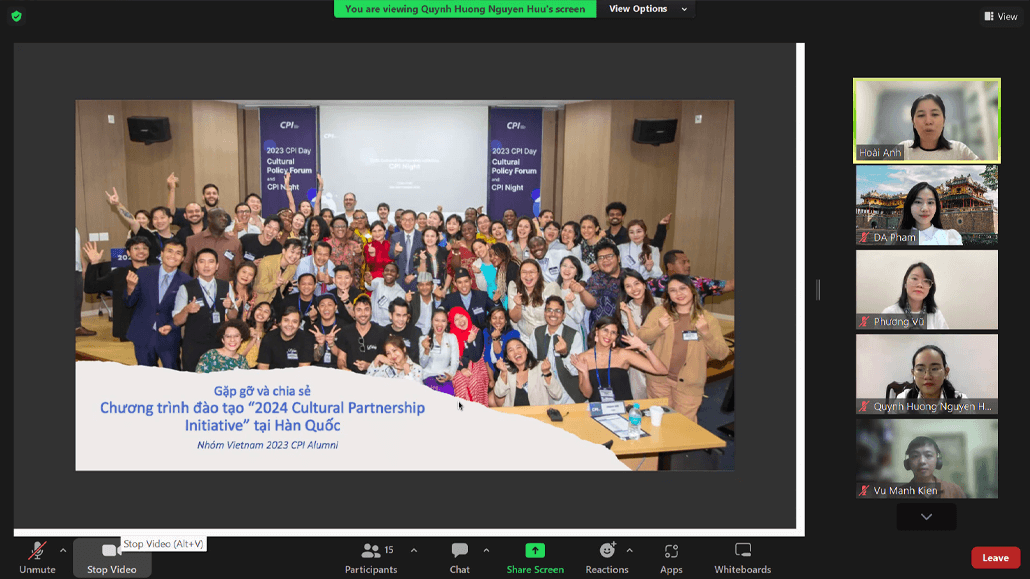Expand audio settings arrow beside Unmute
The height and width of the screenshot is (579, 1030).
click(x=63, y=550)
